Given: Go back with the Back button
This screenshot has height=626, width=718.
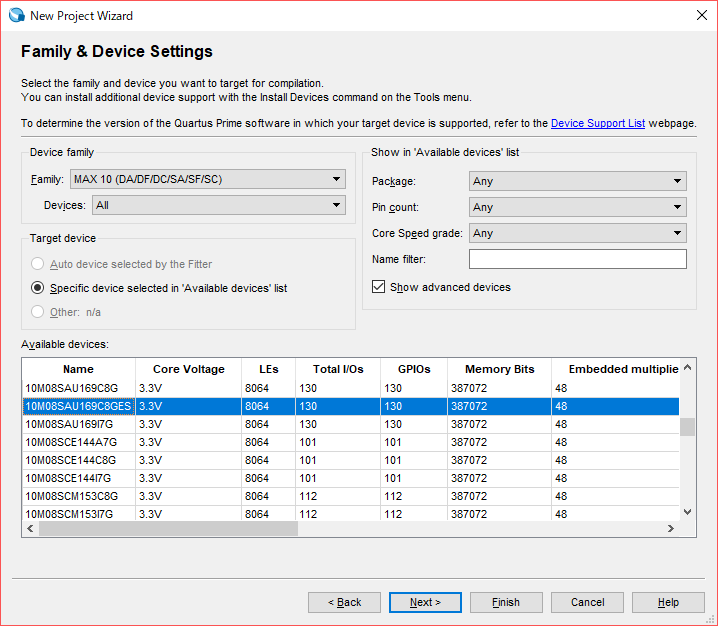Looking at the screenshot, I should (x=344, y=602).
